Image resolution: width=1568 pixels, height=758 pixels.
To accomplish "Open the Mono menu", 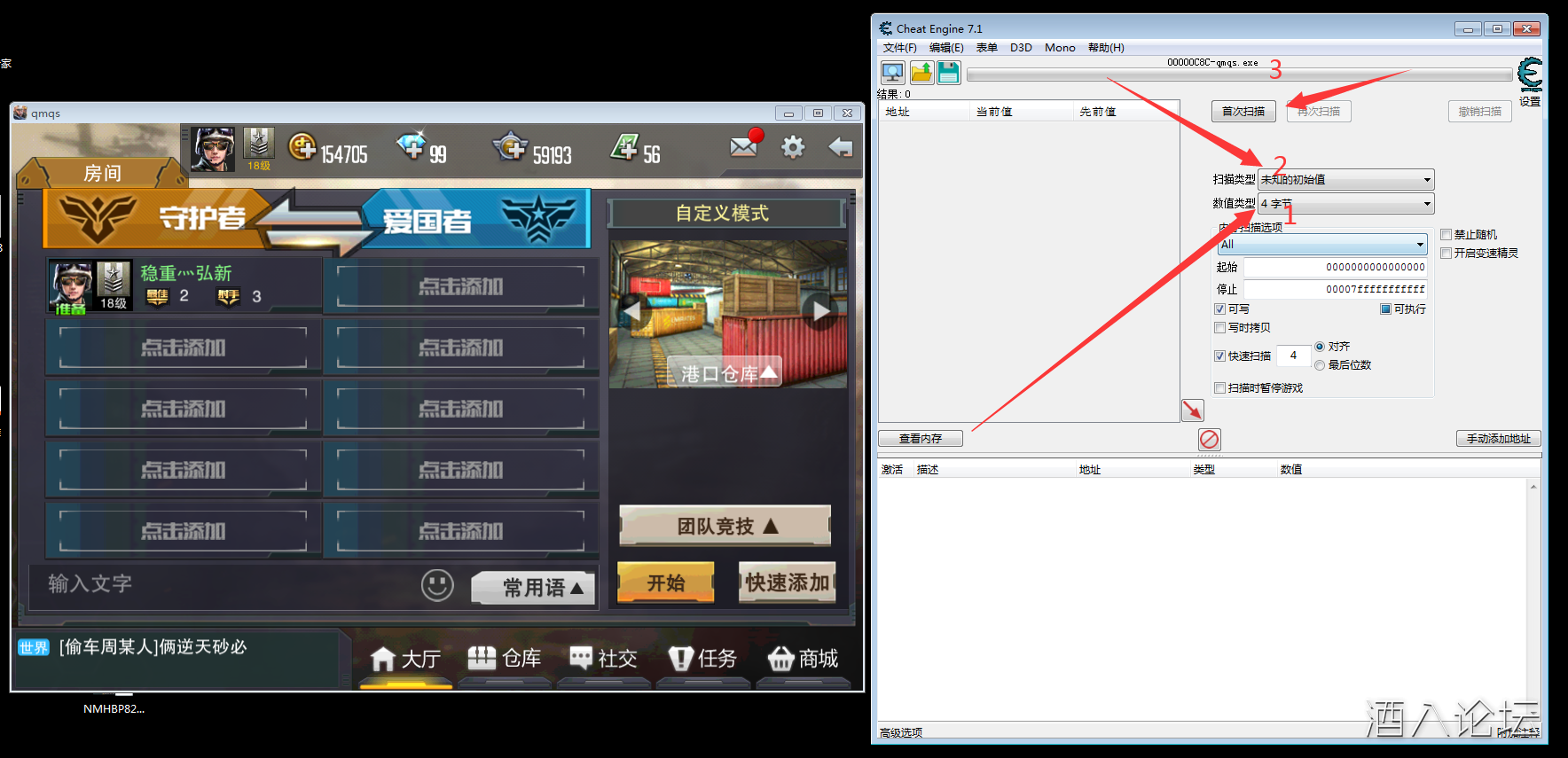I will point(1060,48).
